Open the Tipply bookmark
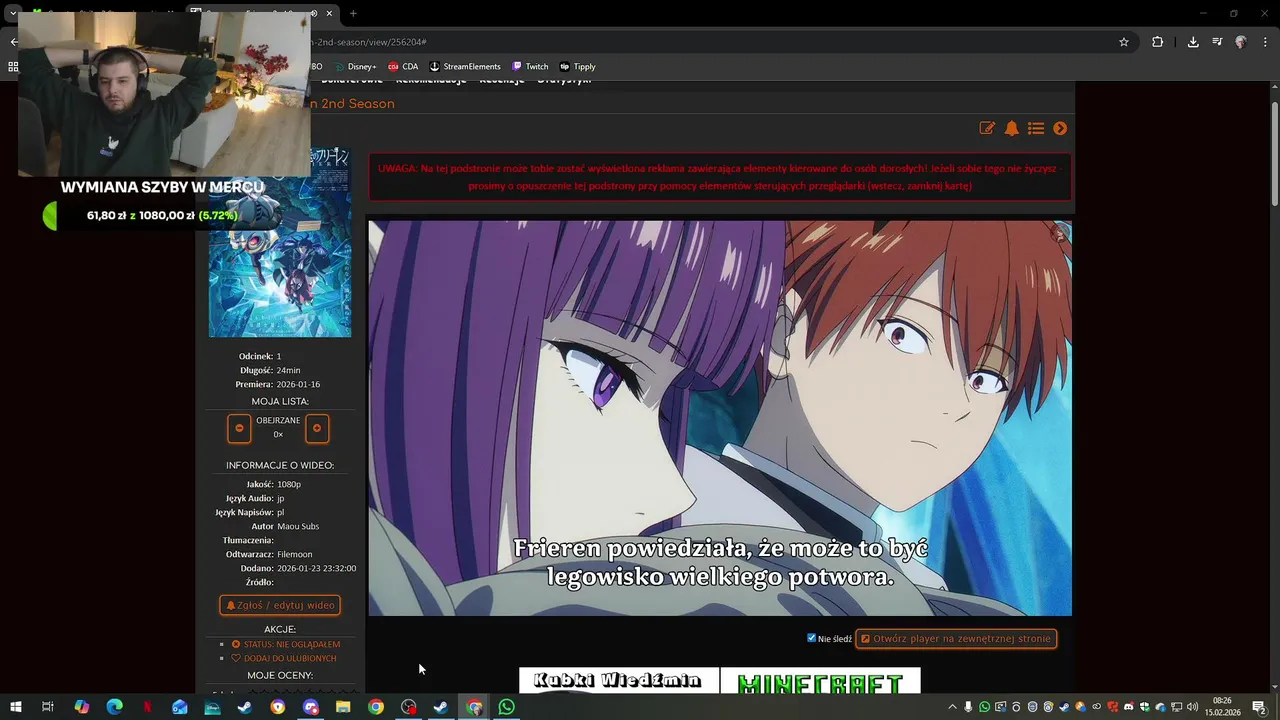Screen dimensions: 1280x720 click(x=577, y=67)
